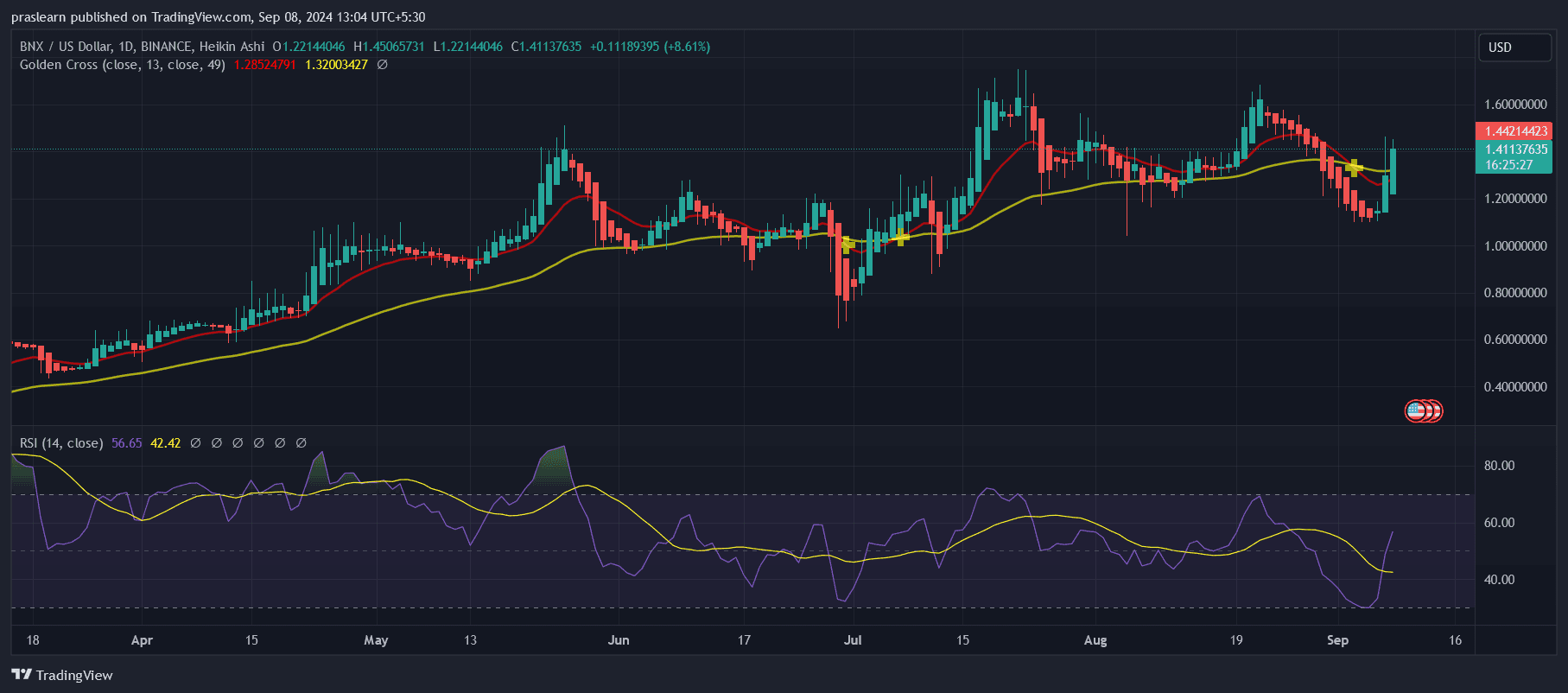Open the RSI (14, close) indicator legend

tap(61, 443)
